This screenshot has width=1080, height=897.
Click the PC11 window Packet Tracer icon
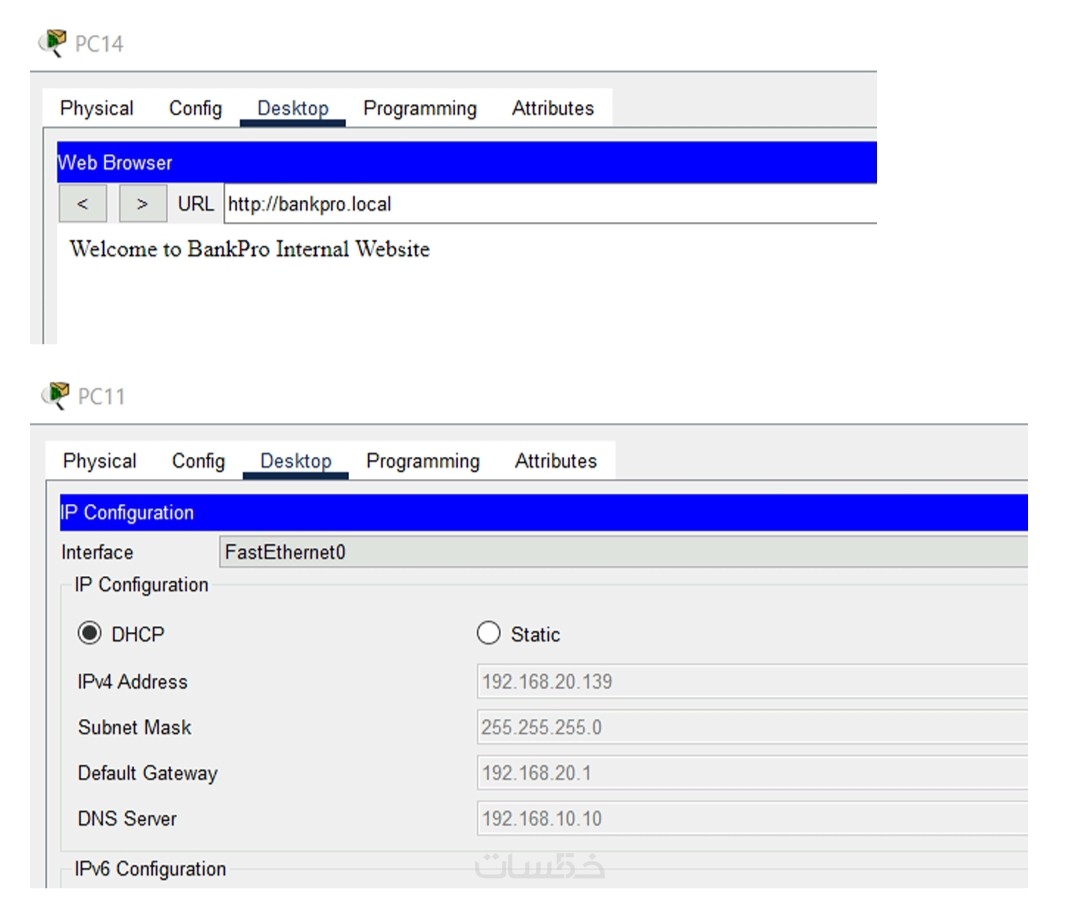(x=55, y=395)
